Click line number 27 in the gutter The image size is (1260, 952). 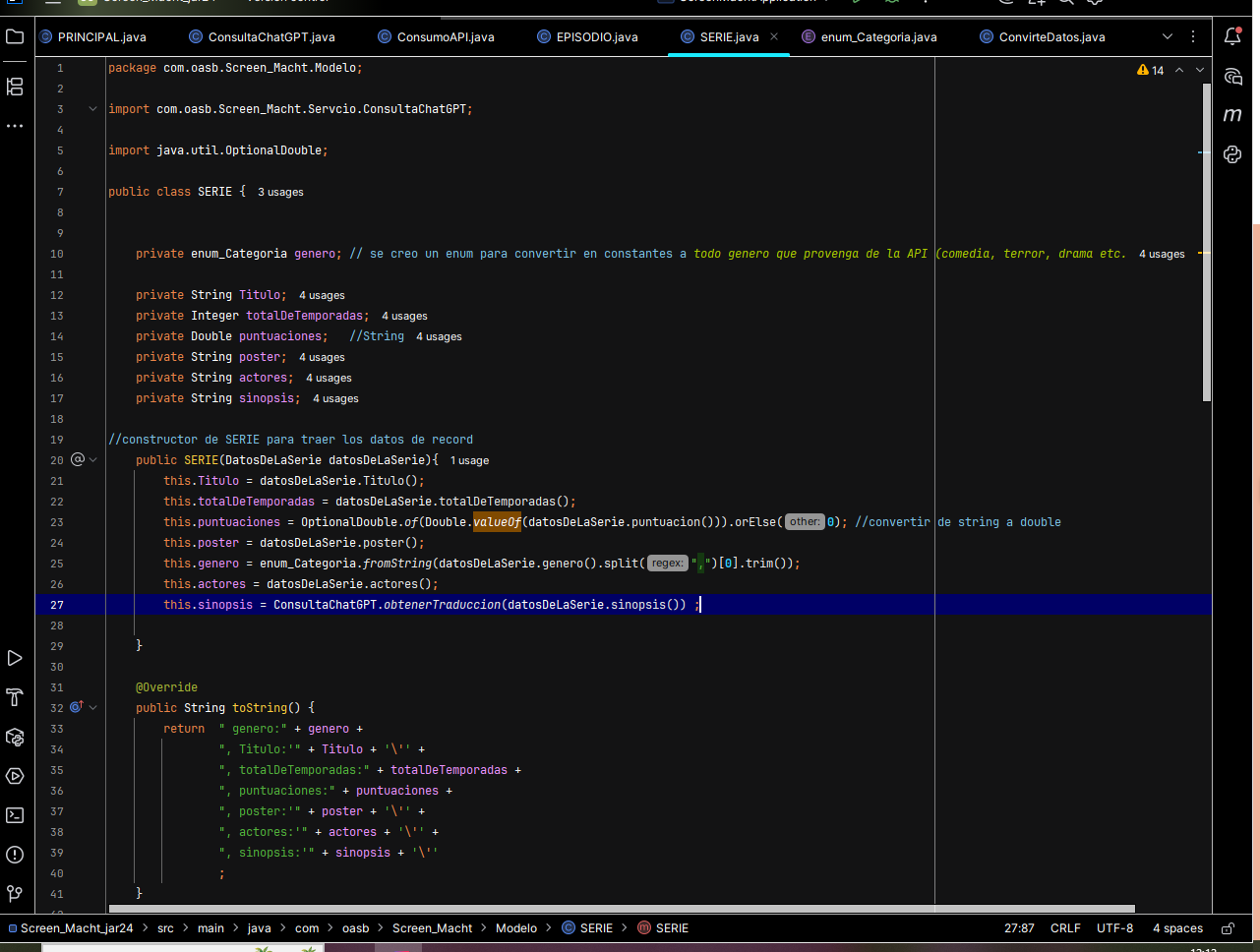point(57,605)
